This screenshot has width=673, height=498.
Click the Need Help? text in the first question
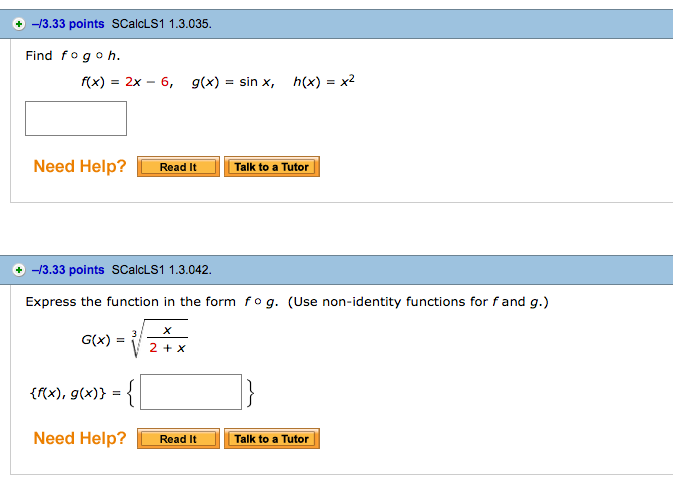(x=80, y=167)
